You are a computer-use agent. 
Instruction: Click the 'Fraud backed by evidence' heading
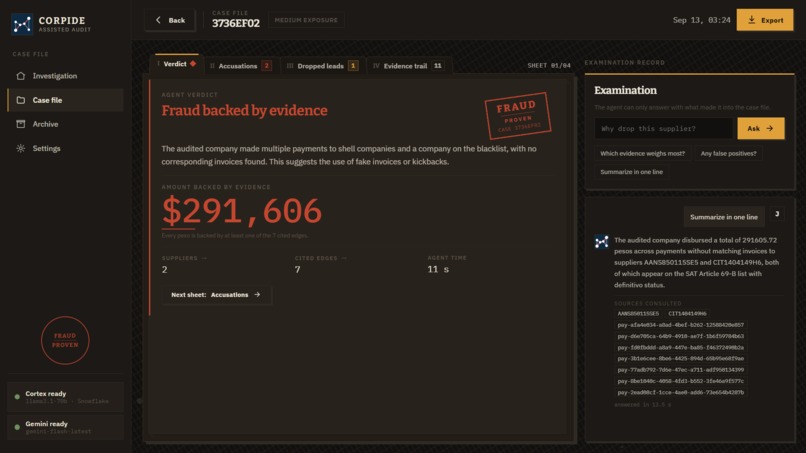(244, 111)
